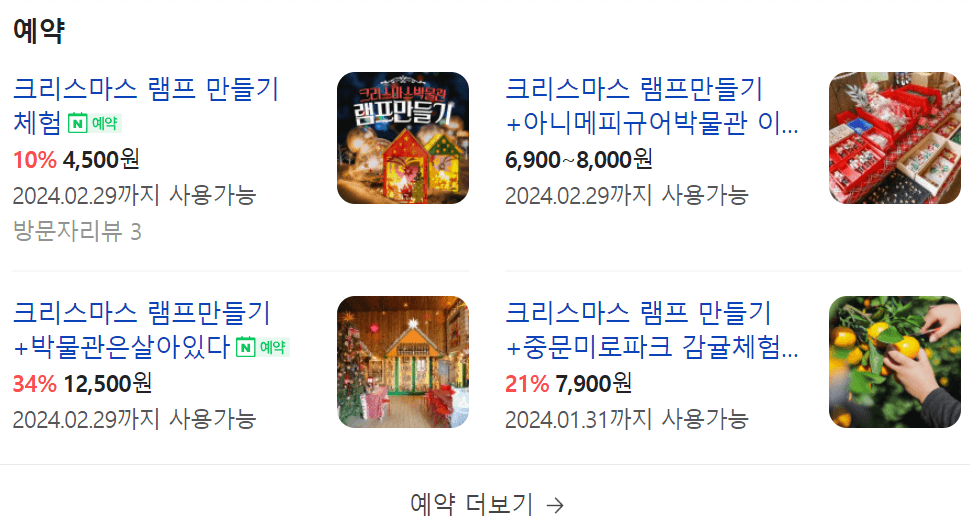Open the Christmas house interior thumbnail
This screenshot has height=531, width=970.
tap(403, 361)
